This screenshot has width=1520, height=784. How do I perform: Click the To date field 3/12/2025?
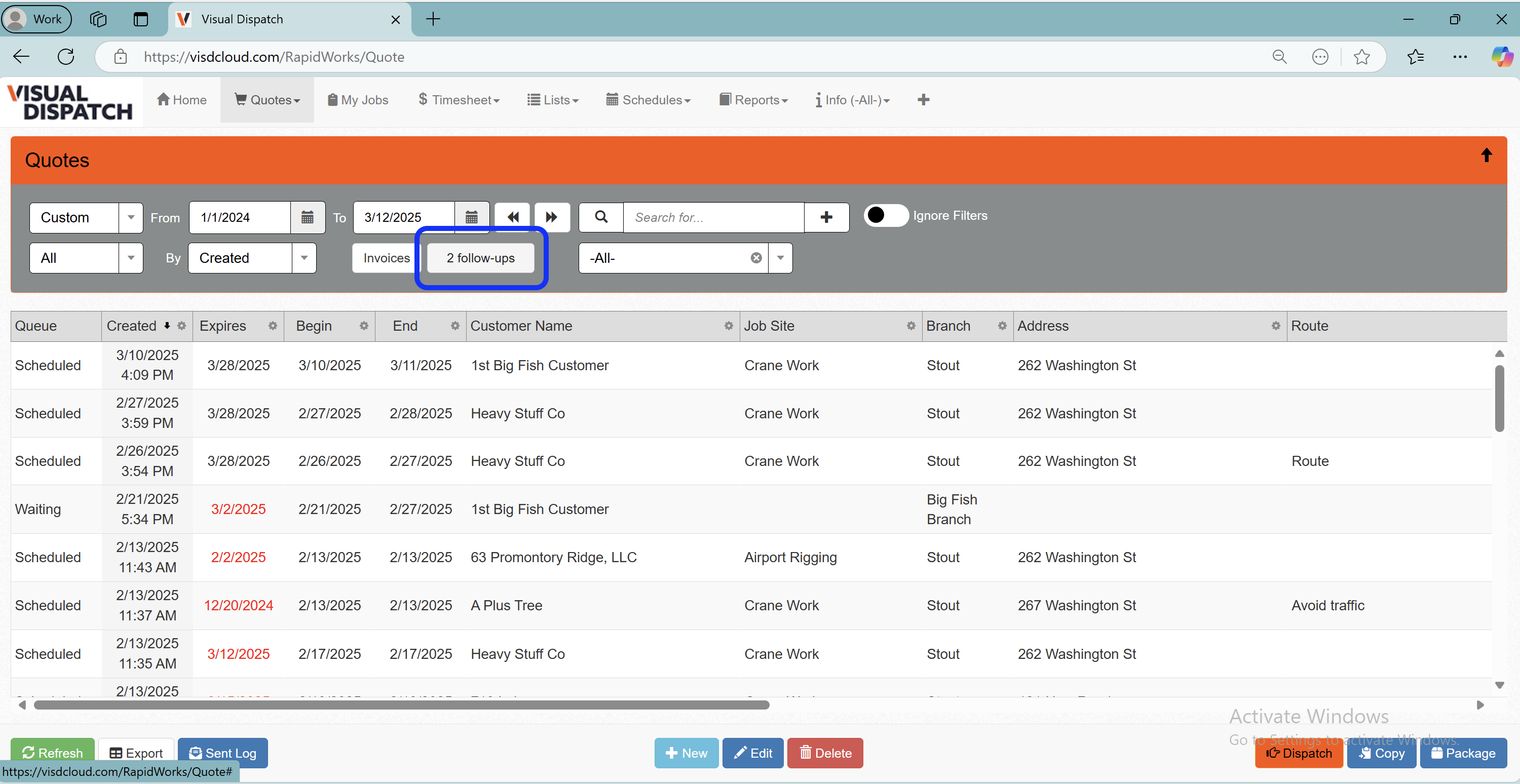coord(404,217)
